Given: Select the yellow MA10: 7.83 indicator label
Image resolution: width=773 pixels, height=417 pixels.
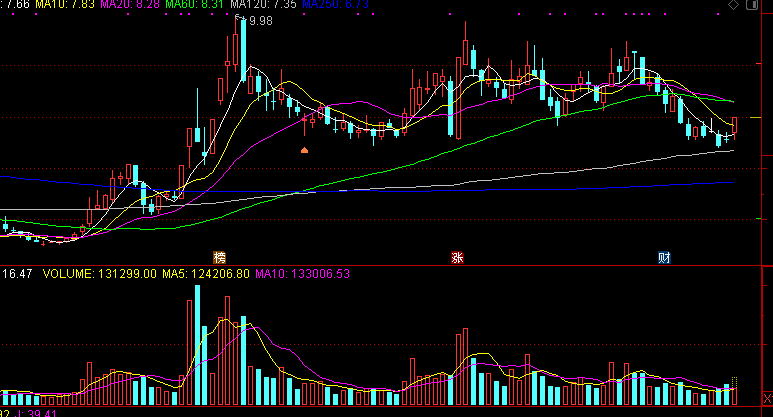Looking at the screenshot, I should tap(65, 4).
